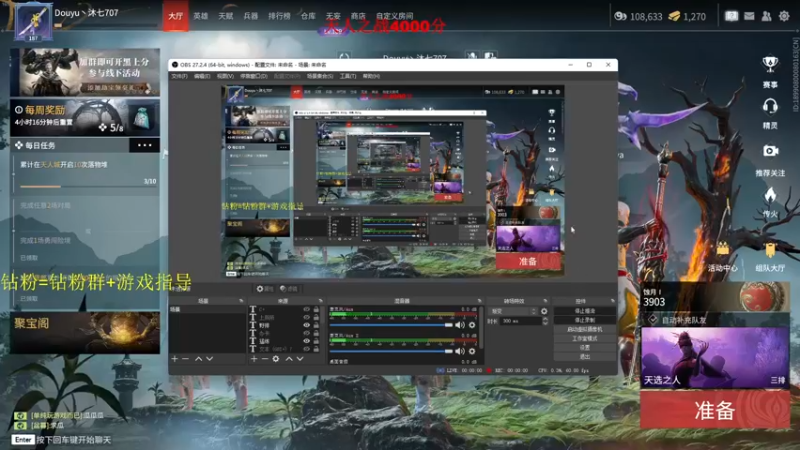
Task: Expand the 每日任务 three-dots menu
Action: pos(144,145)
